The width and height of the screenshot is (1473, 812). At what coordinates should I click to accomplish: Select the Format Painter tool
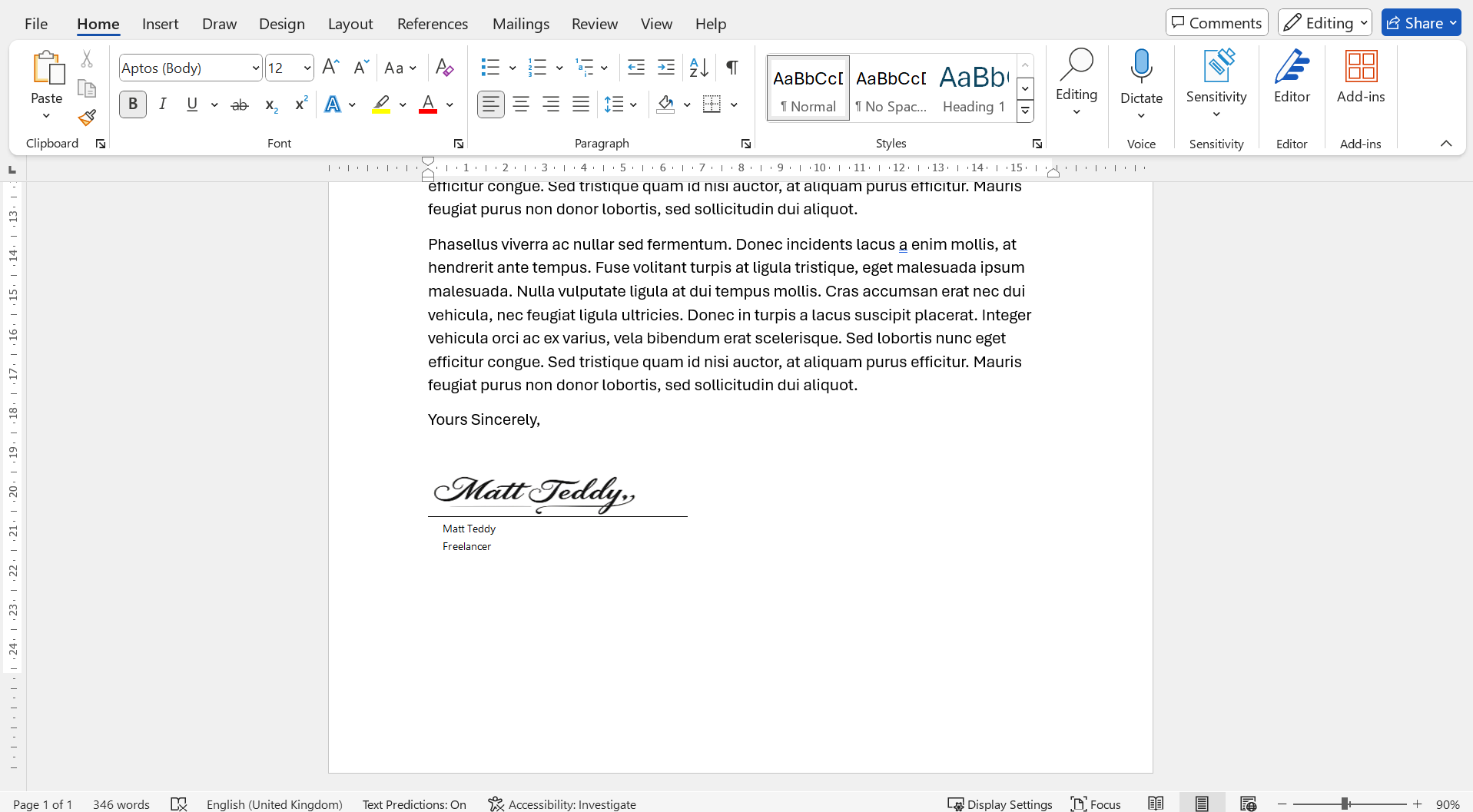[86, 117]
